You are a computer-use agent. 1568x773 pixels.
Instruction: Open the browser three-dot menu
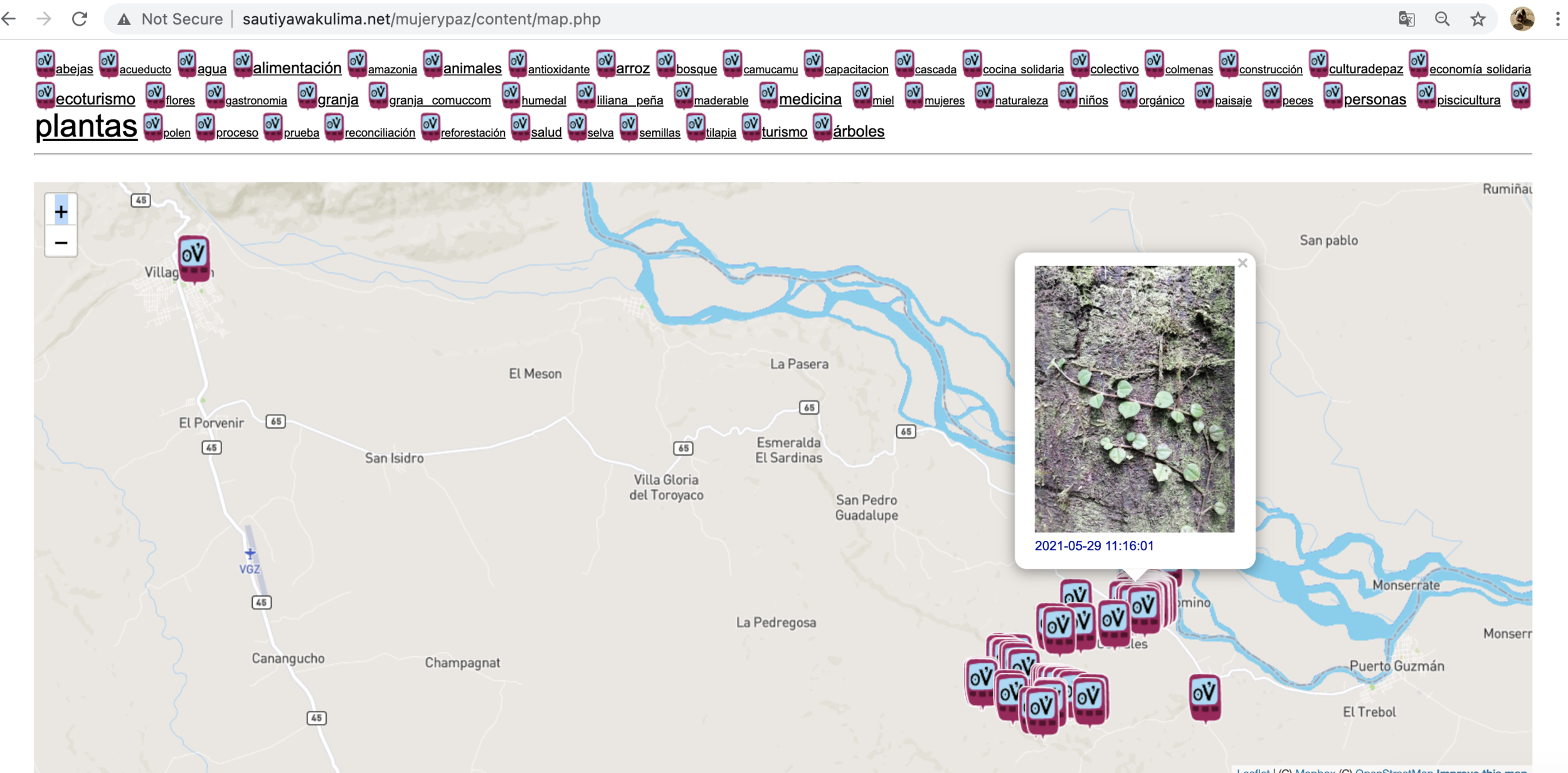[1557, 19]
